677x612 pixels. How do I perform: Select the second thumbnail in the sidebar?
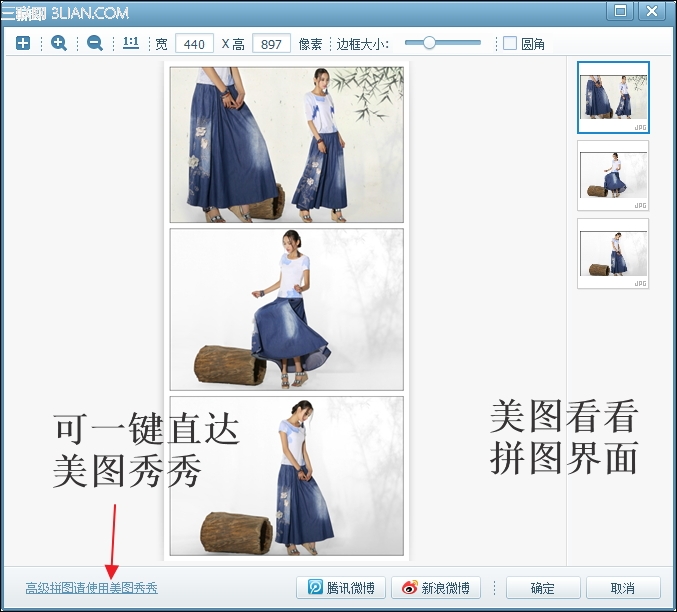pos(613,175)
